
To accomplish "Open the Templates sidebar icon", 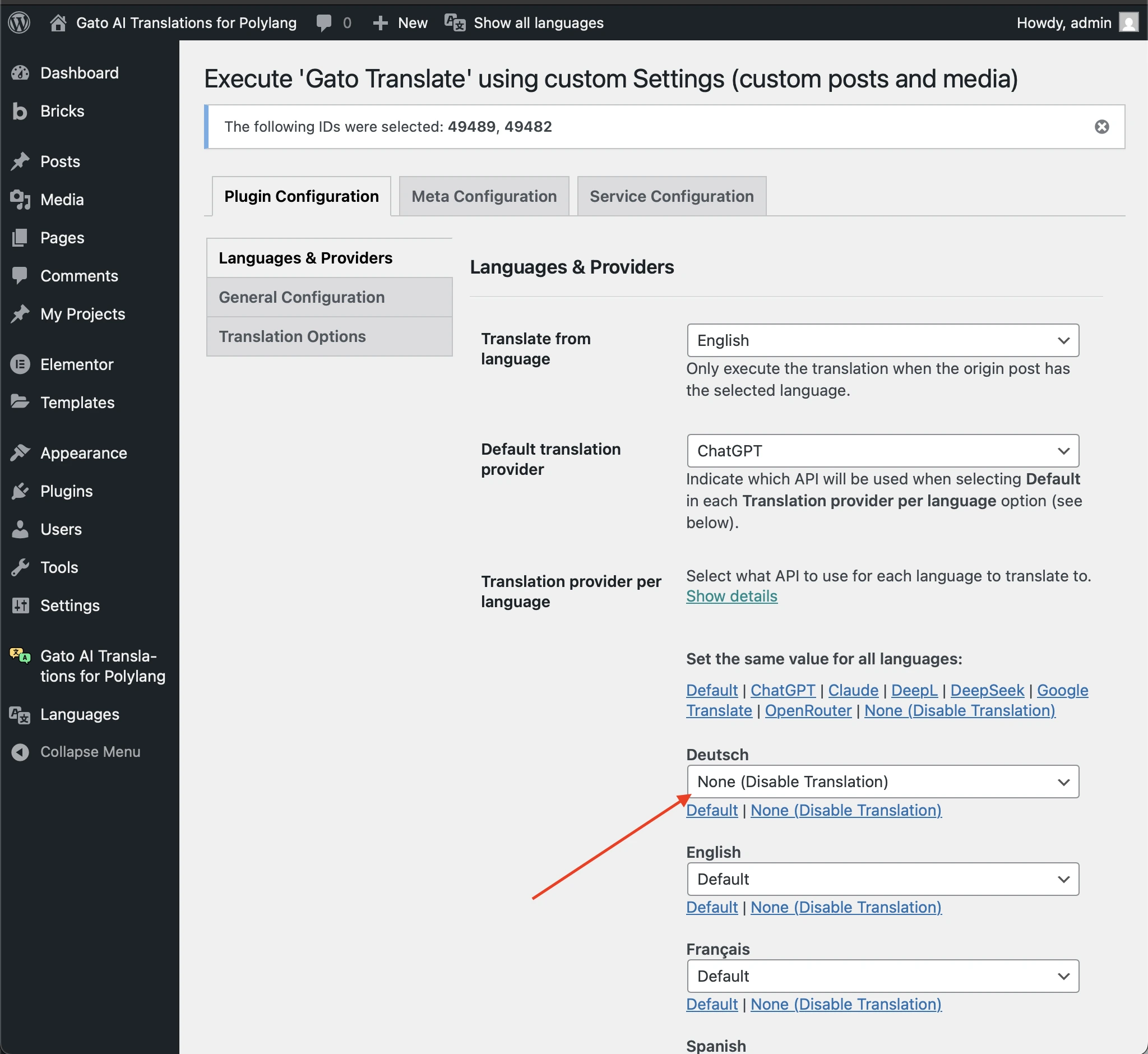I will 20,402.
